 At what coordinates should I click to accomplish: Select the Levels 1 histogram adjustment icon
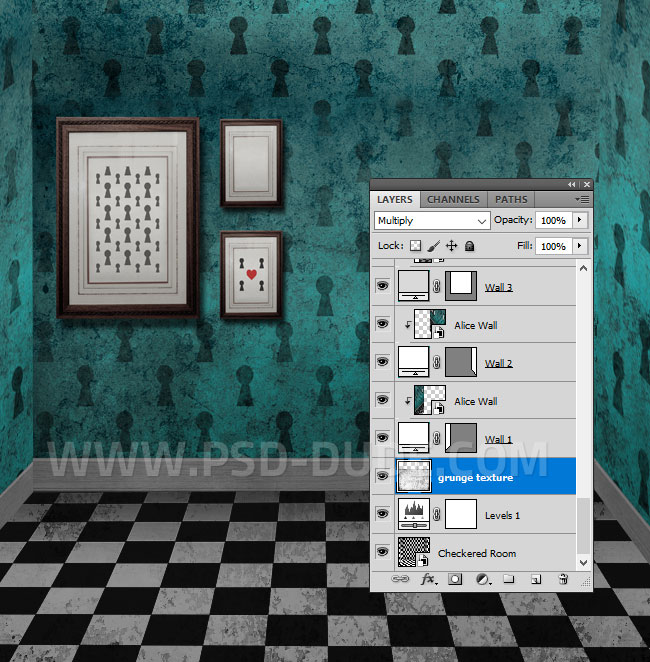(414, 514)
